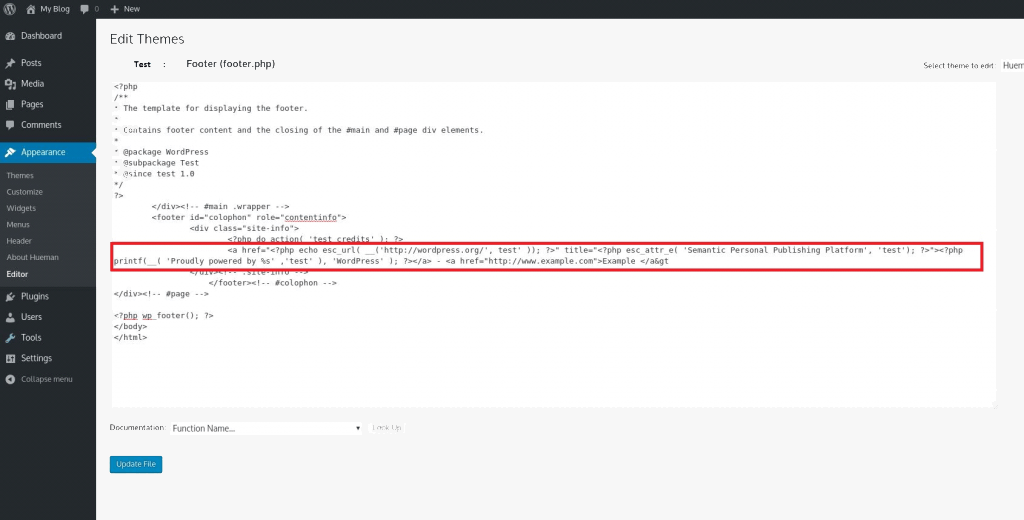Go to Themes submenu

click(20, 176)
